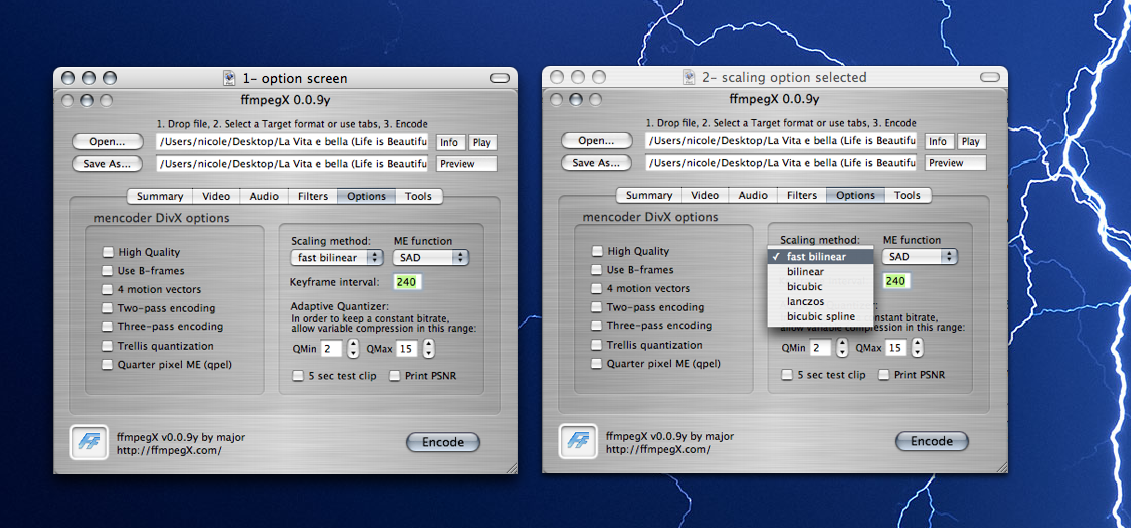The width and height of the screenshot is (1131, 528).
Task: Open Audio tab in right window
Action: 753,195
